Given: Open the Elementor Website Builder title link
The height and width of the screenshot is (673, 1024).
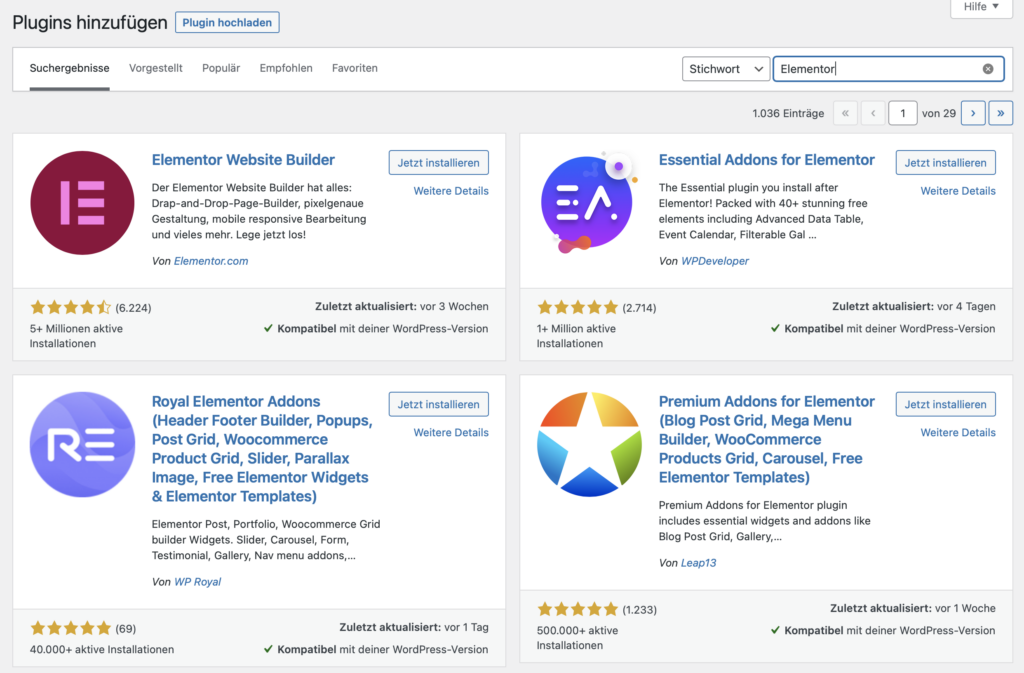Looking at the screenshot, I should (x=243, y=160).
